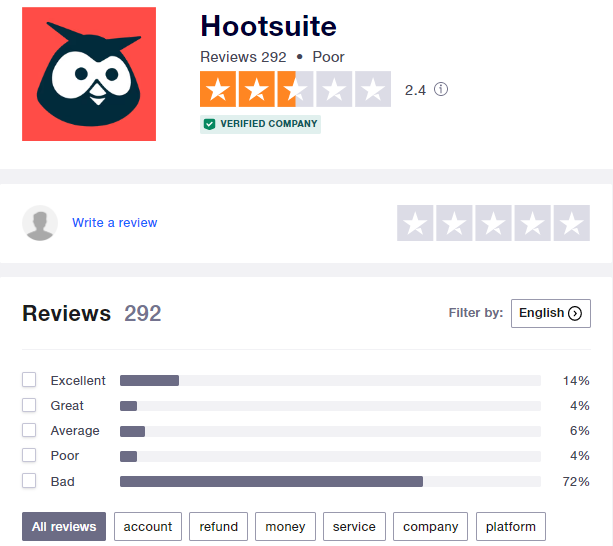Screen dimensions: 613x546
Task: Click the Bad 72% rating bar
Action: point(330,482)
